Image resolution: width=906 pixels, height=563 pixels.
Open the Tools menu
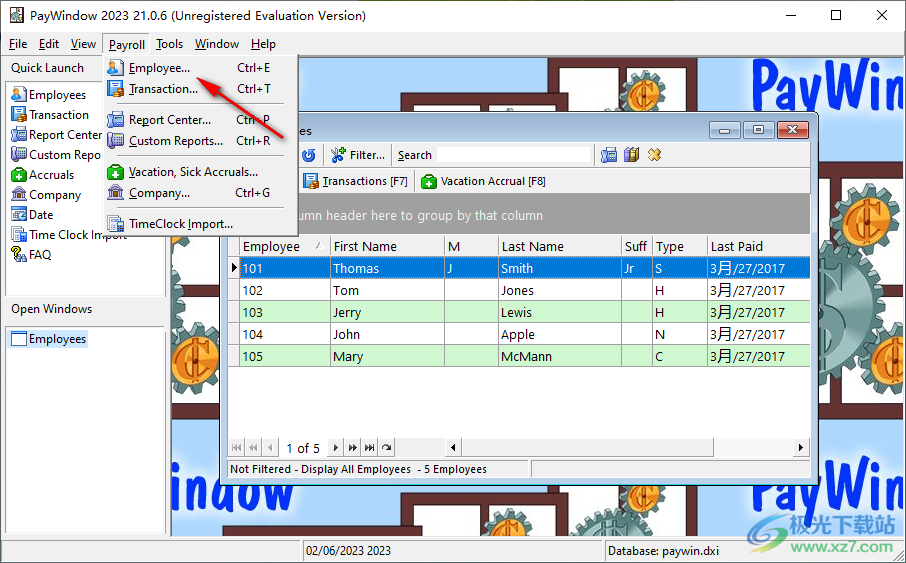(169, 44)
